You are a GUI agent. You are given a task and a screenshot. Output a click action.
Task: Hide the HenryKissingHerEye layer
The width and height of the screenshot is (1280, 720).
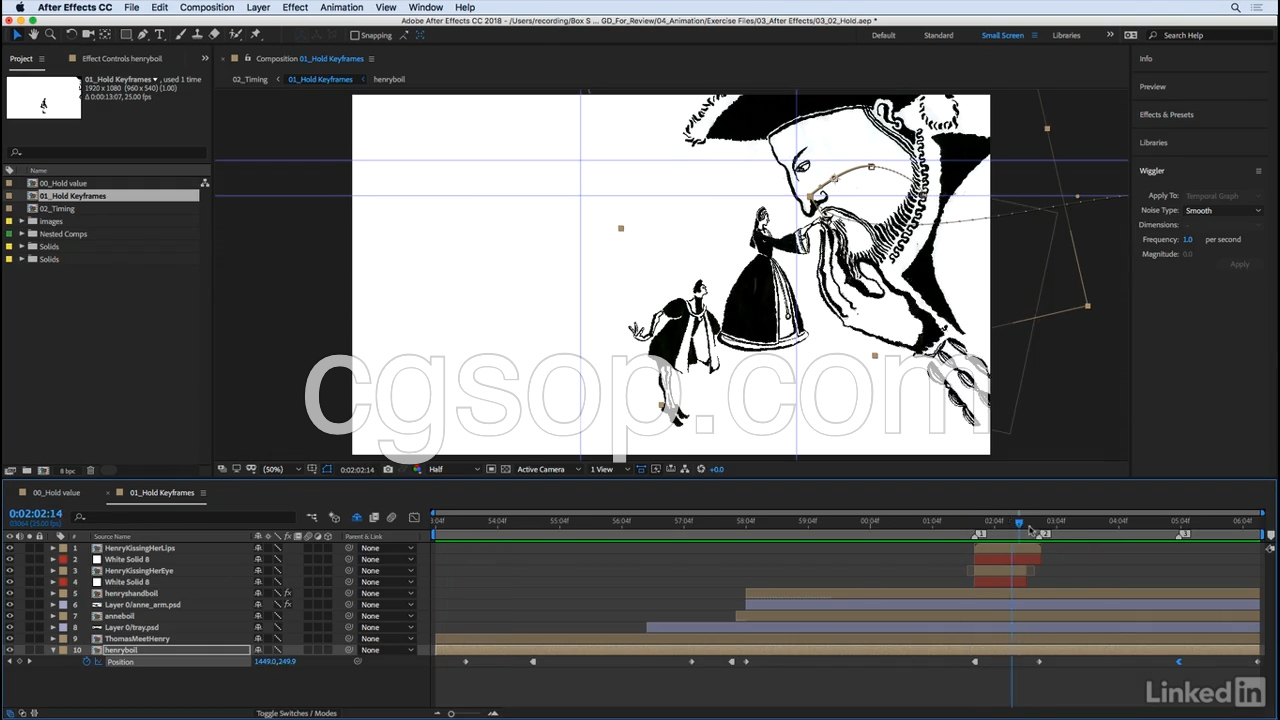click(10, 571)
